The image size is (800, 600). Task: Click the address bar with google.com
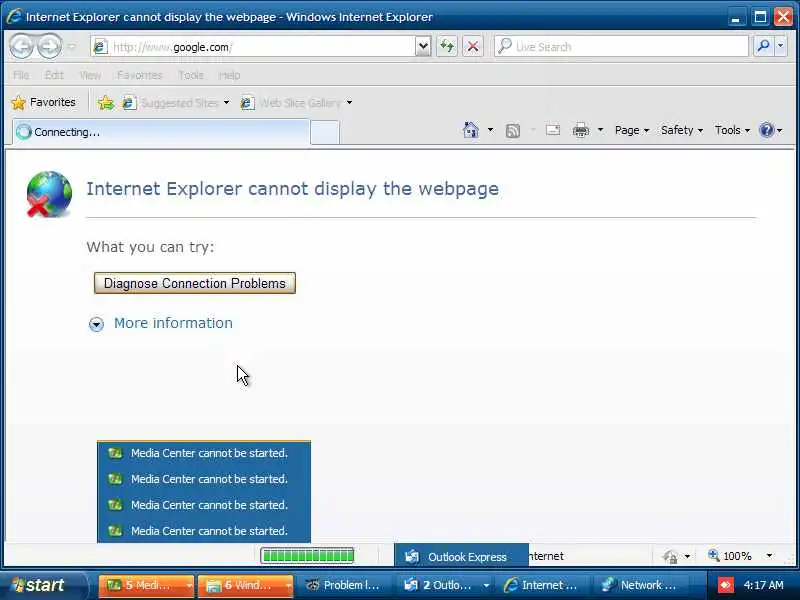pyautogui.click(x=253, y=47)
